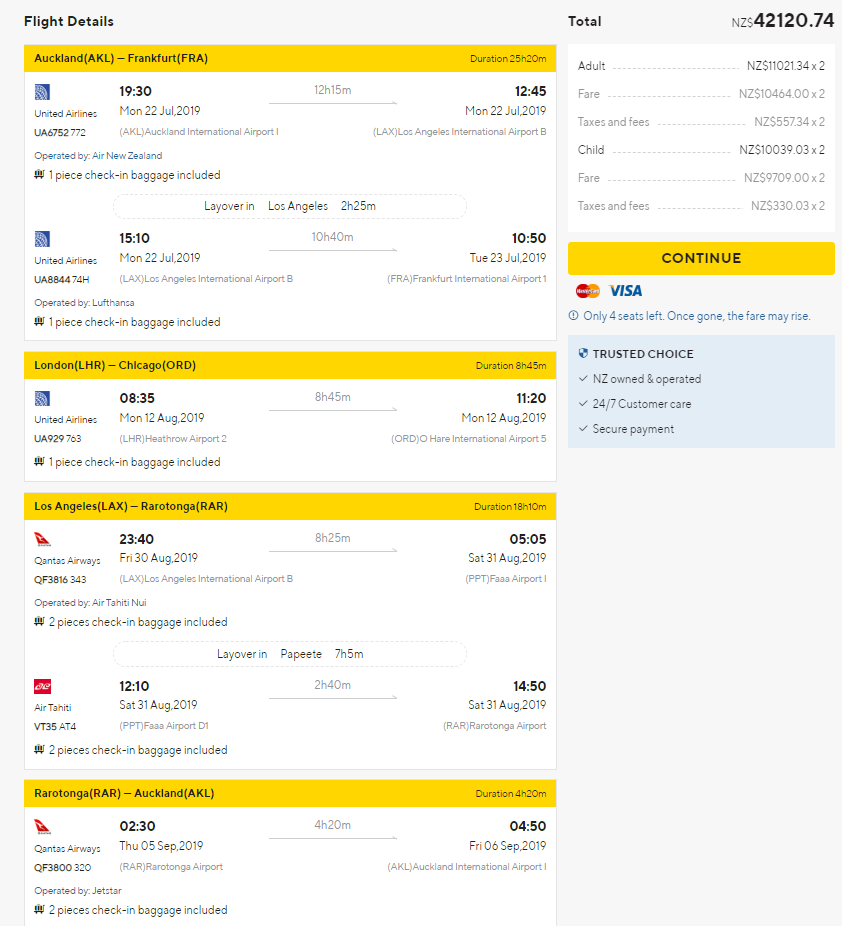Click the Layover in Papeete 7h5m box
Viewport: 842px width, 926px height.
point(290,654)
